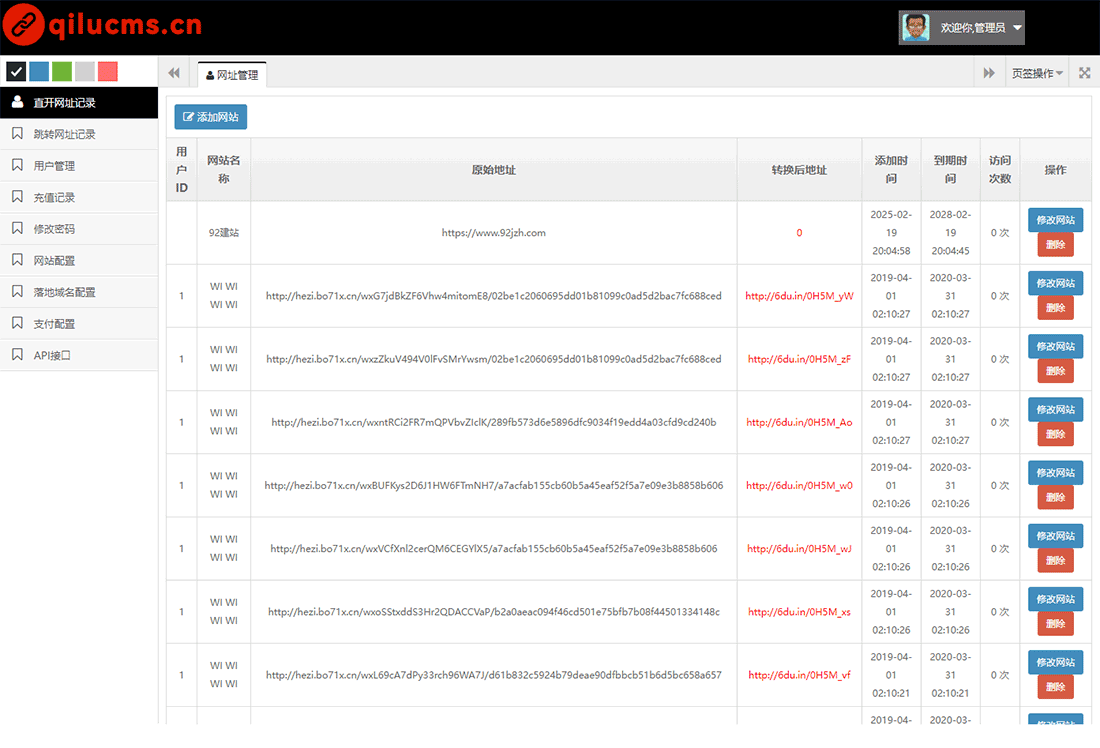Click 修改网站 for the 0H5M_vf row

pyautogui.click(x=1056, y=662)
